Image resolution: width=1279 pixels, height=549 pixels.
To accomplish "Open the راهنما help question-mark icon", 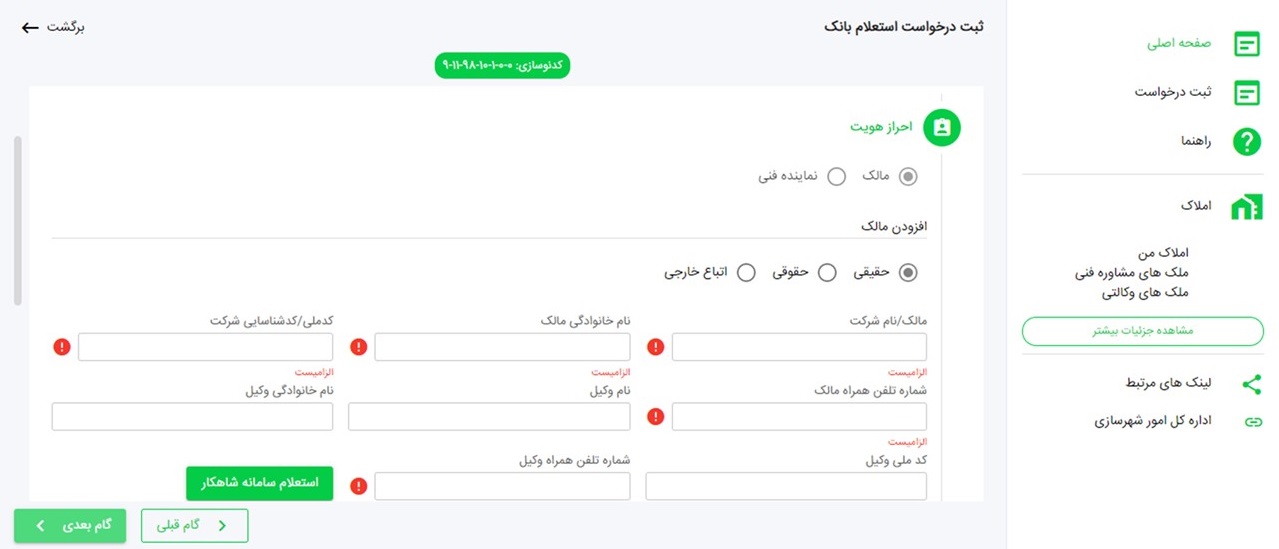I will tap(1246, 142).
